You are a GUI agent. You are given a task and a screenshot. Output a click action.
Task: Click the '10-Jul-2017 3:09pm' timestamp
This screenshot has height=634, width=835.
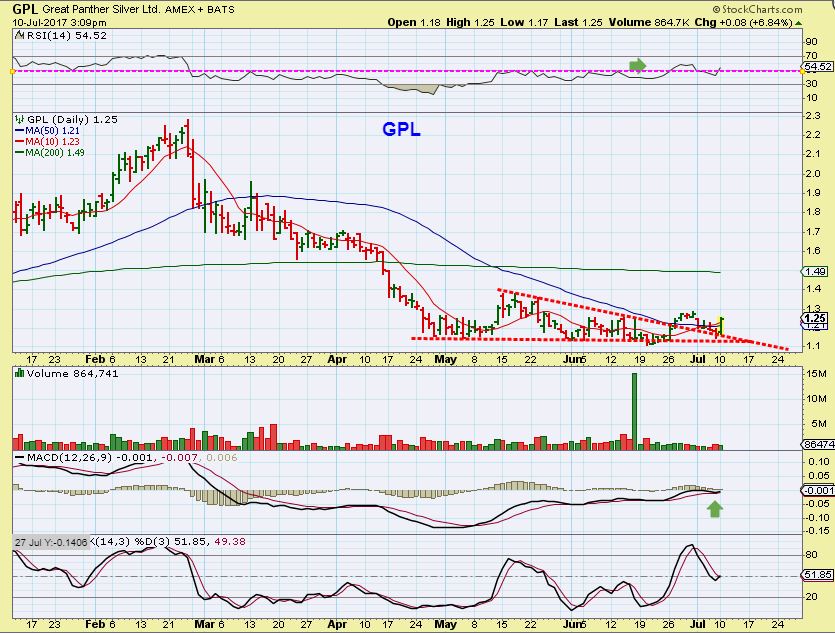point(59,23)
